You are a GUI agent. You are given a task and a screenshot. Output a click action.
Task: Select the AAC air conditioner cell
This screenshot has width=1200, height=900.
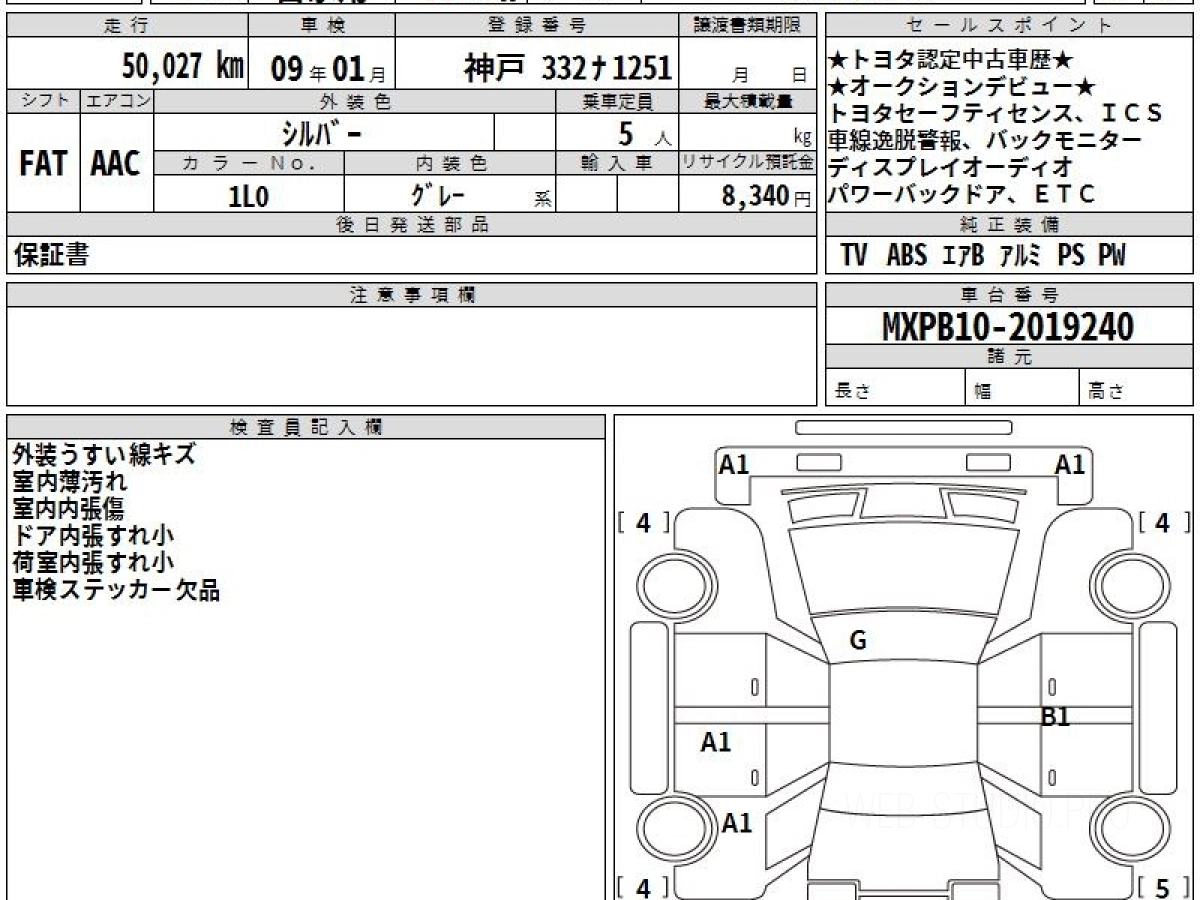117,164
